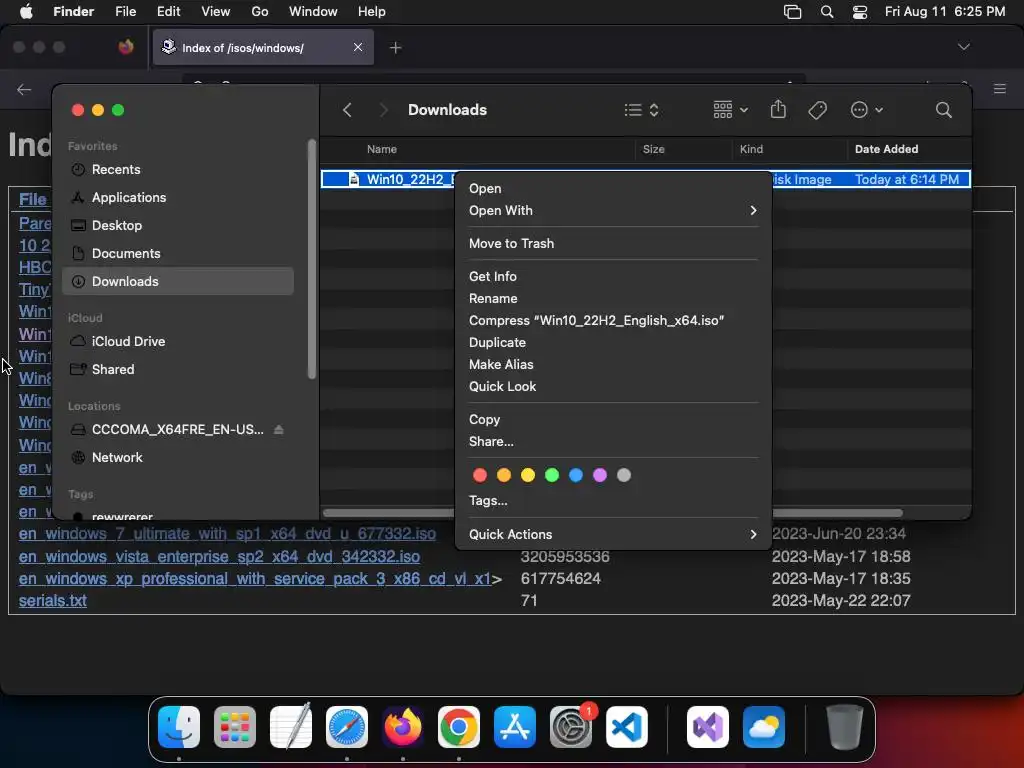Open Visual Studio Code from the Dock
The image size is (1024, 768).
[x=627, y=727]
